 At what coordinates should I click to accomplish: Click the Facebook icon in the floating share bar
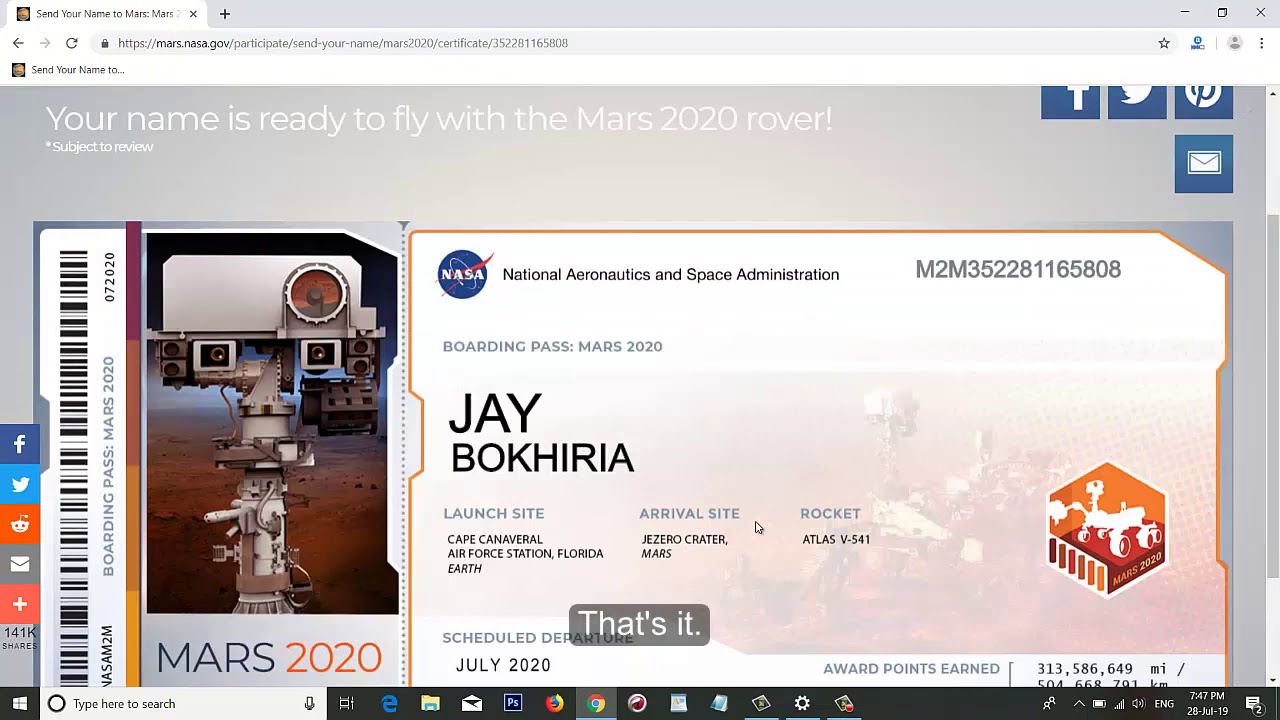coord(20,444)
